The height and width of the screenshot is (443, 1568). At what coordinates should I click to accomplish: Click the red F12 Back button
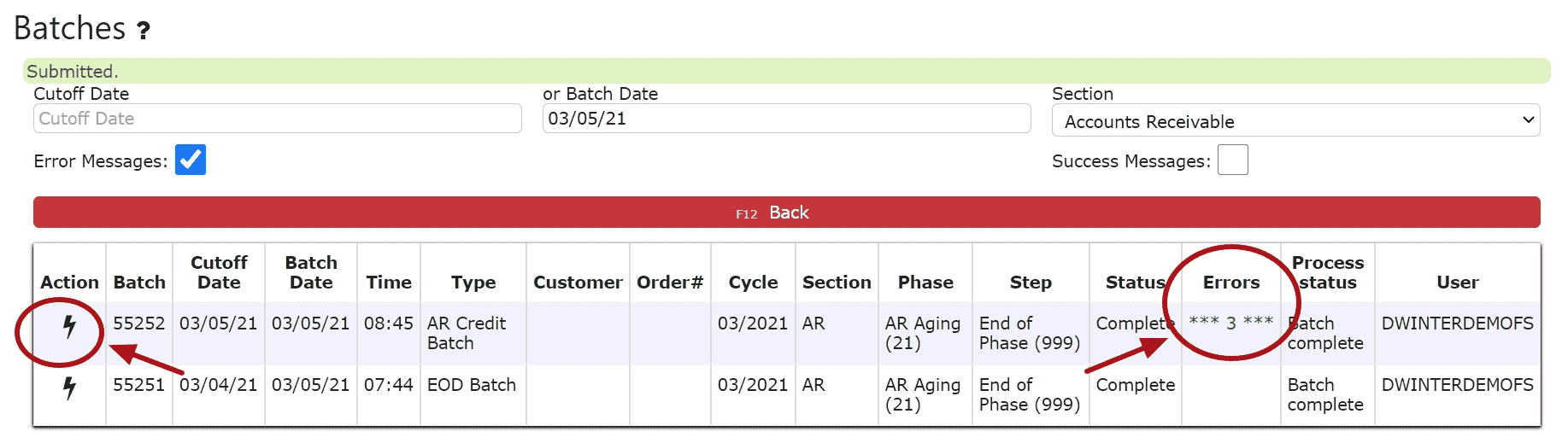tap(786, 213)
